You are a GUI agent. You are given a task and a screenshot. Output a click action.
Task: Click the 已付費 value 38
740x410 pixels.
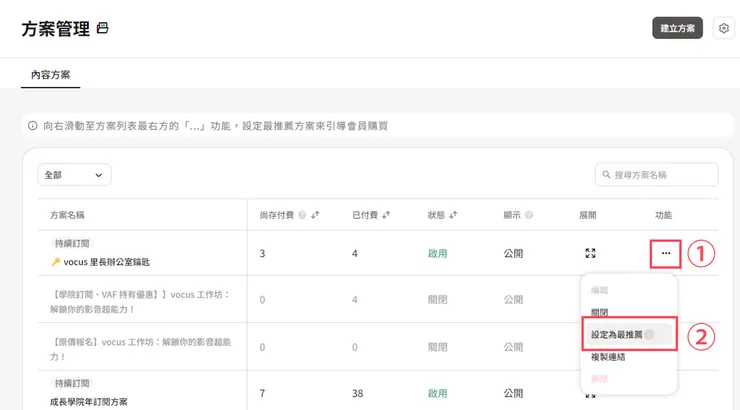coord(358,393)
